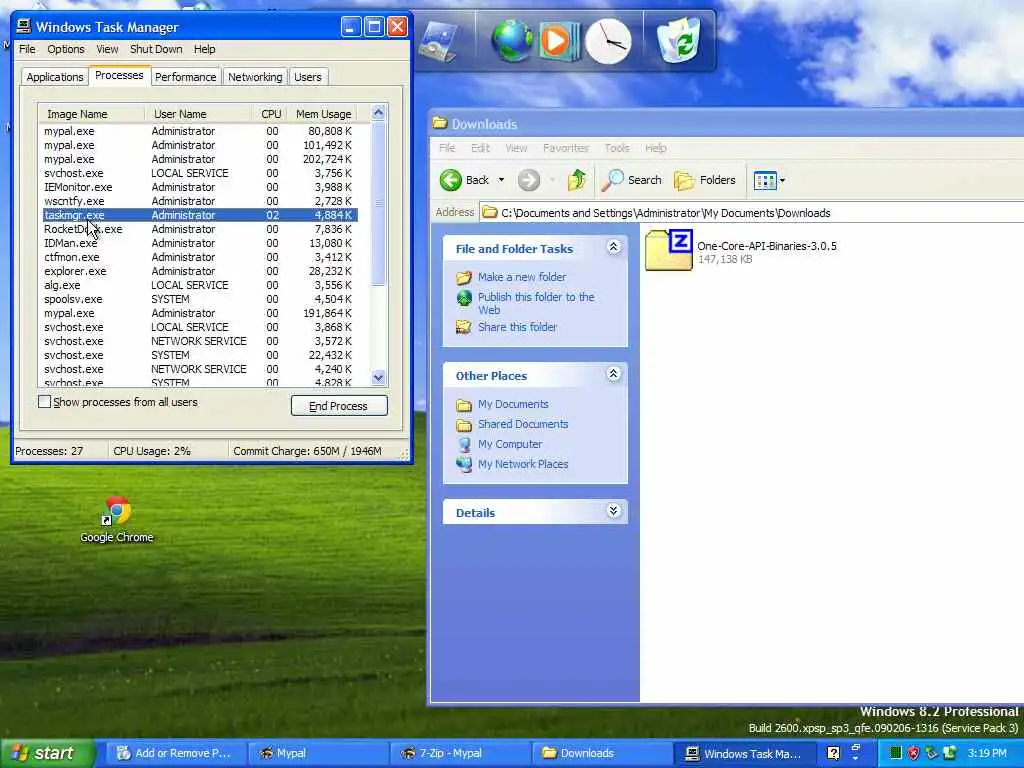Viewport: 1024px width, 768px height.
Task: Open the Recycle Bin dock icon
Action: click(679, 40)
